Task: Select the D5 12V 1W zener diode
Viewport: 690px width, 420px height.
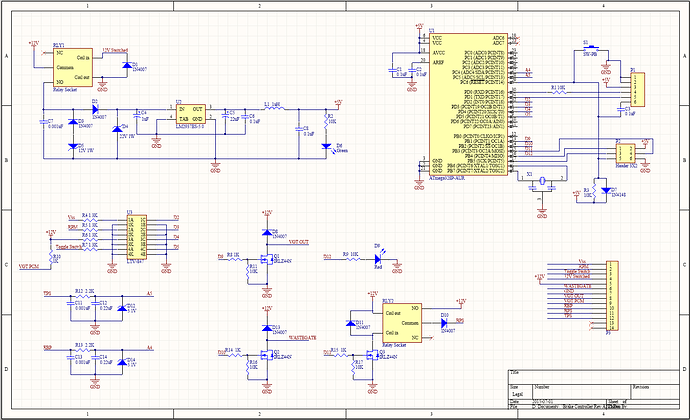Action: [x=73, y=146]
